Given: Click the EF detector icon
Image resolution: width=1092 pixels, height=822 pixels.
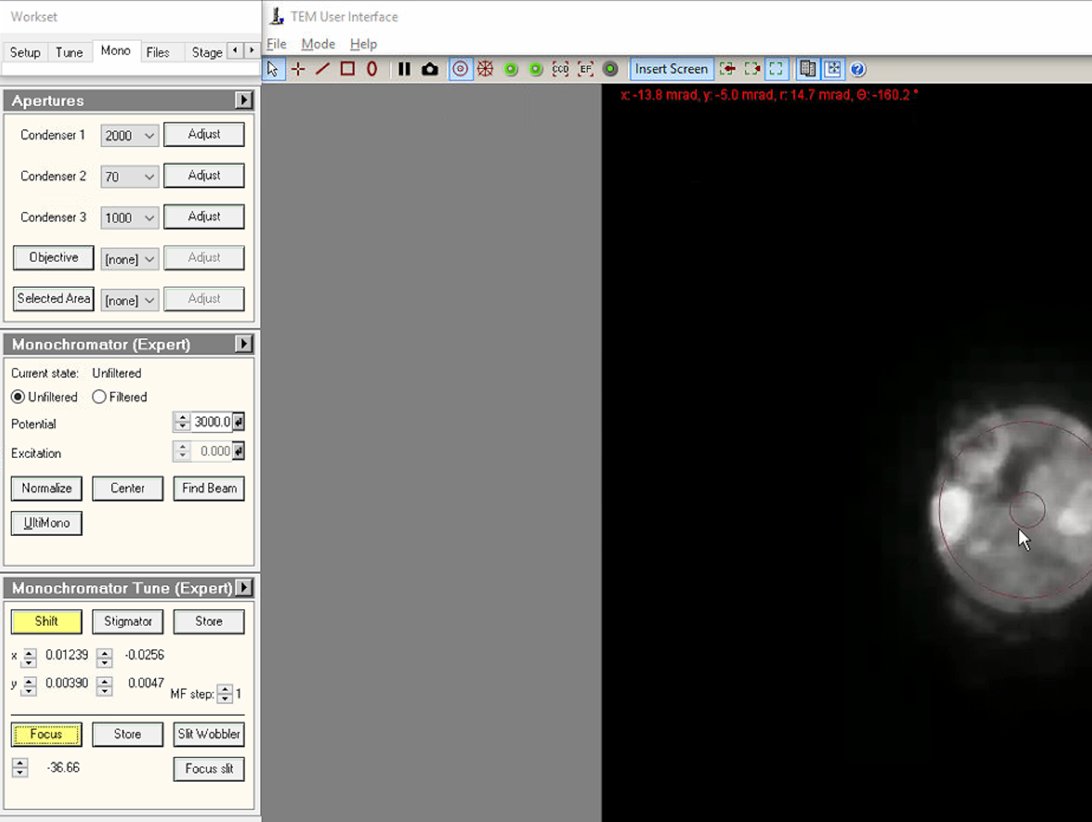Looking at the screenshot, I should point(585,69).
